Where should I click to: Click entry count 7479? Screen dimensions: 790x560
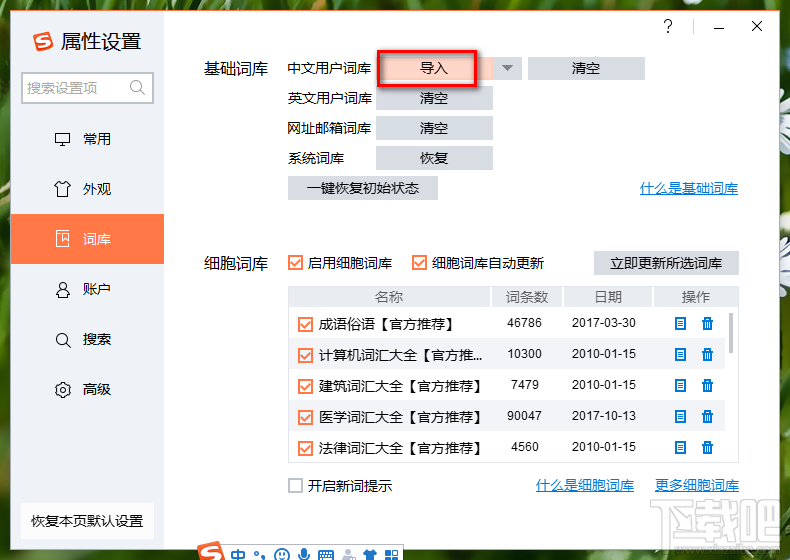pos(524,385)
